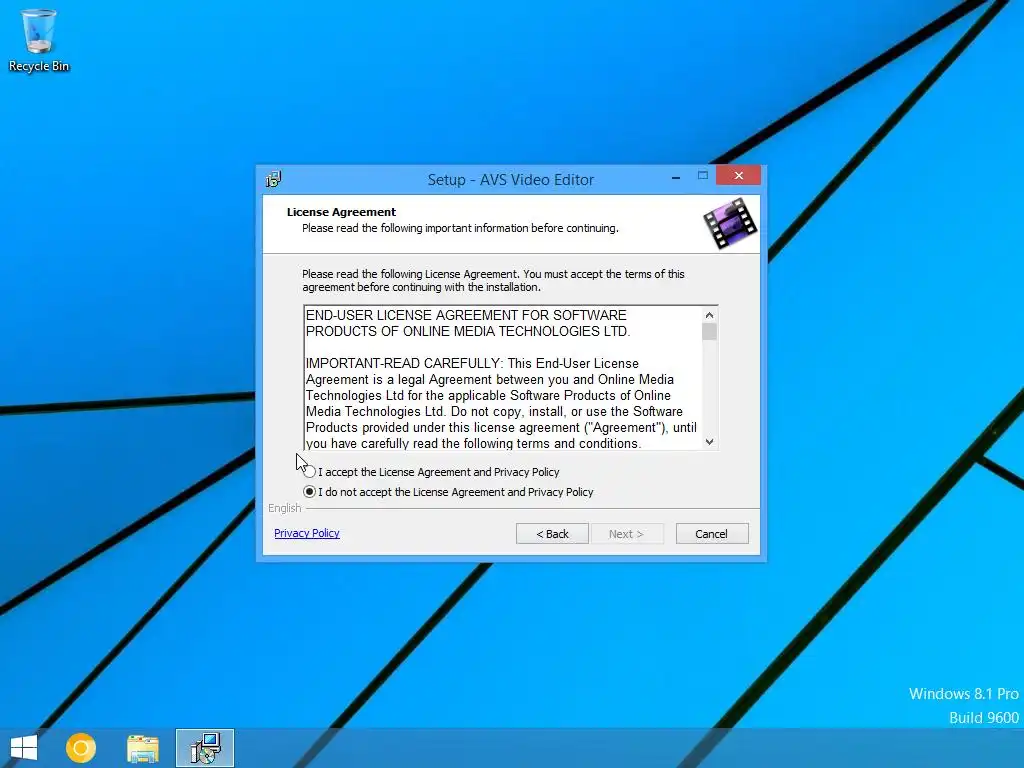Click the 'Windows 8.1 Pro' watermark text
The width and height of the screenshot is (1024, 768).
(x=964, y=694)
